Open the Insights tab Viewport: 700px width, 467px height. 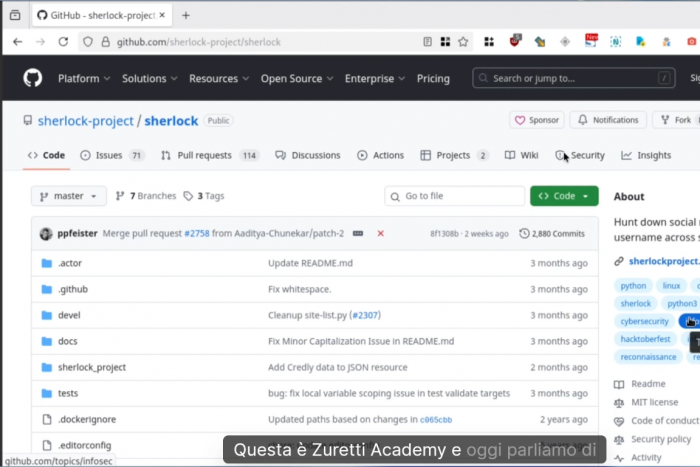point(646,155)
